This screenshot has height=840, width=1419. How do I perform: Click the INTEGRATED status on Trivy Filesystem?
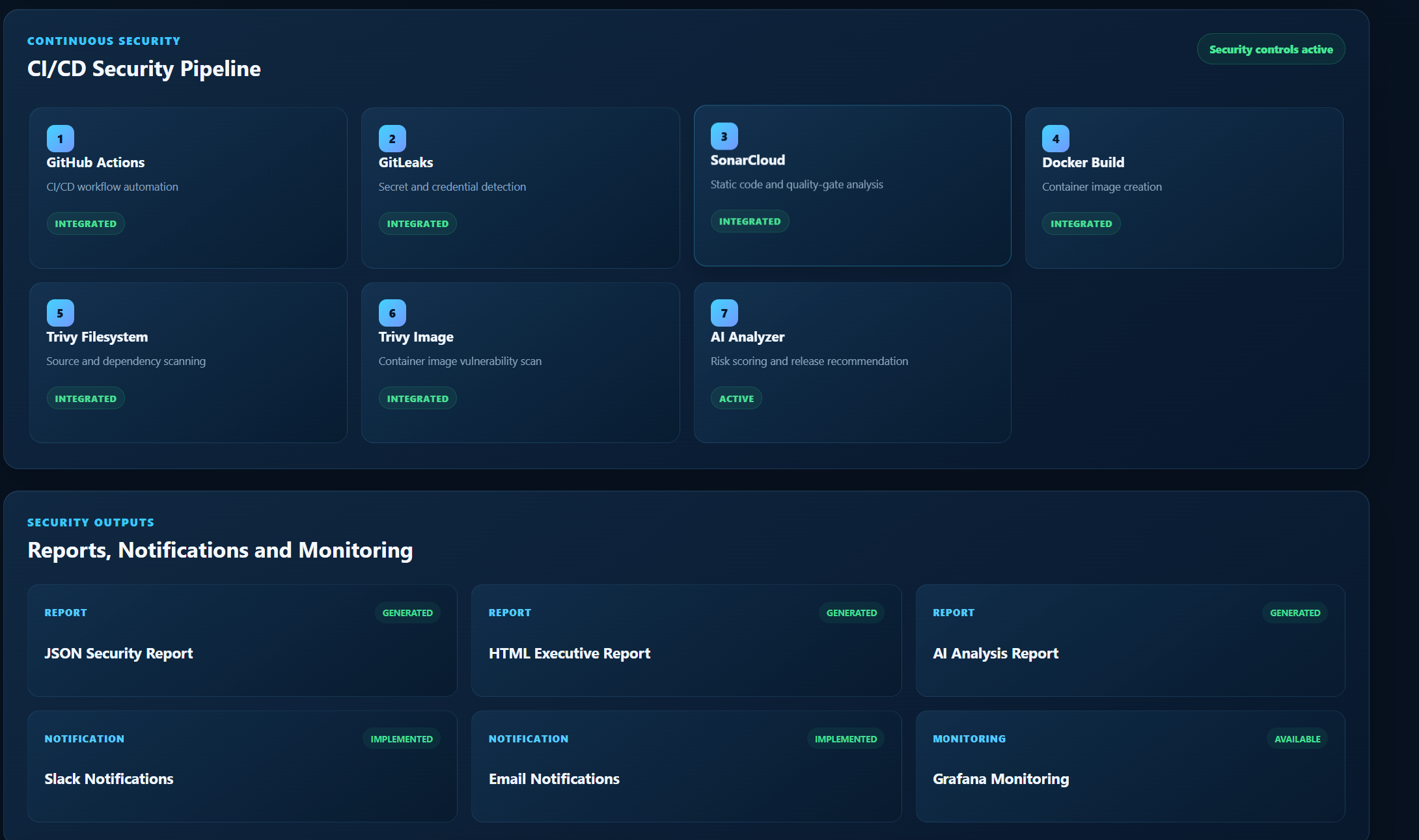(x=86, y=398)
